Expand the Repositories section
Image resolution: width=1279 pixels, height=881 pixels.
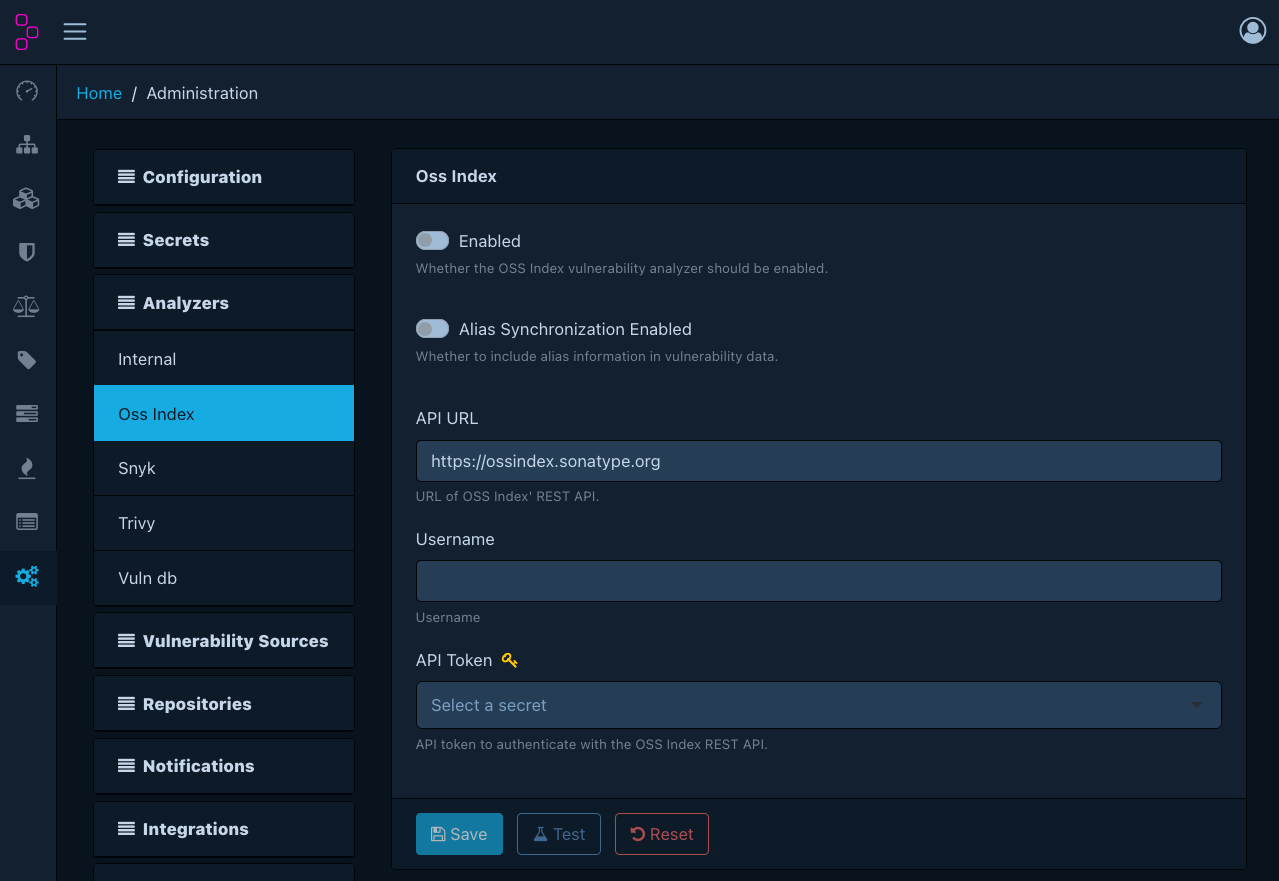tap(223, 703)
